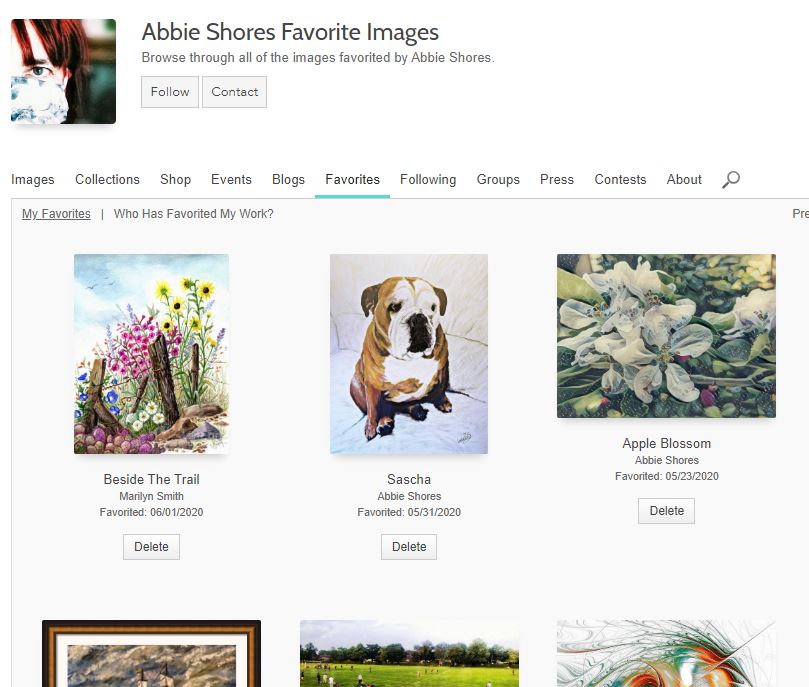
Task: Open Marilyn Smith artist link
Action: [x=151, y=496]
